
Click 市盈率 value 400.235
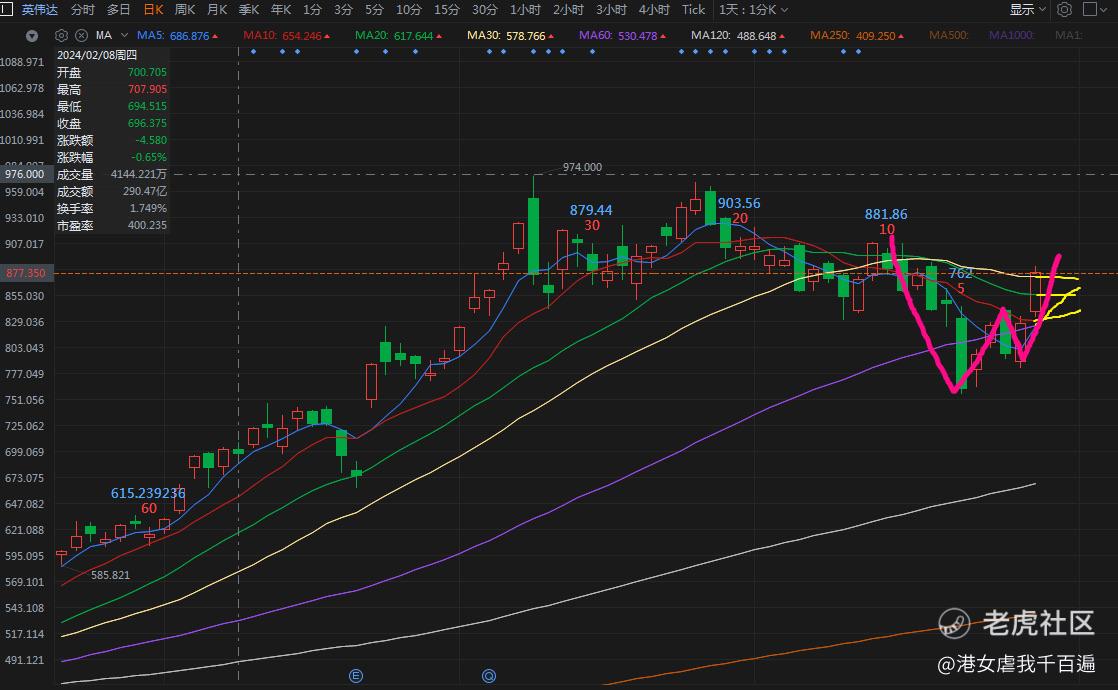click(147, 225)
